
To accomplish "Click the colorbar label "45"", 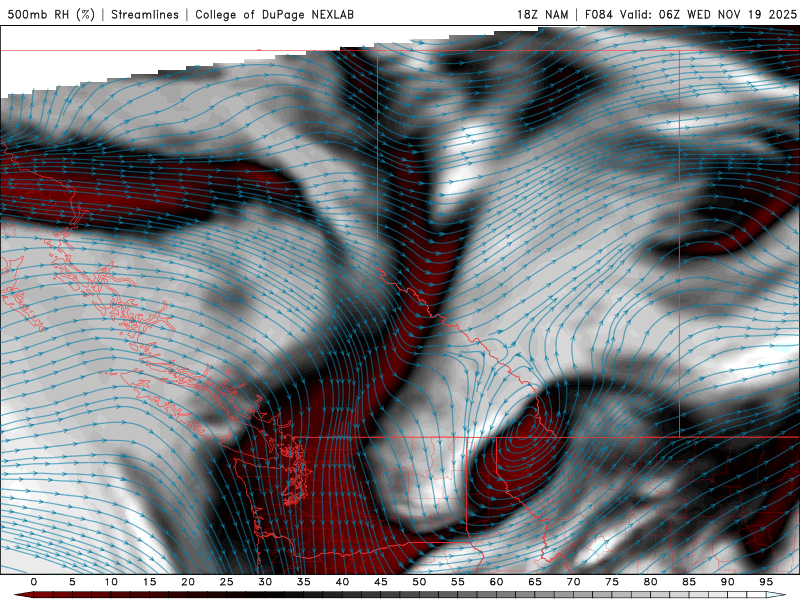I will click(381, 582).
